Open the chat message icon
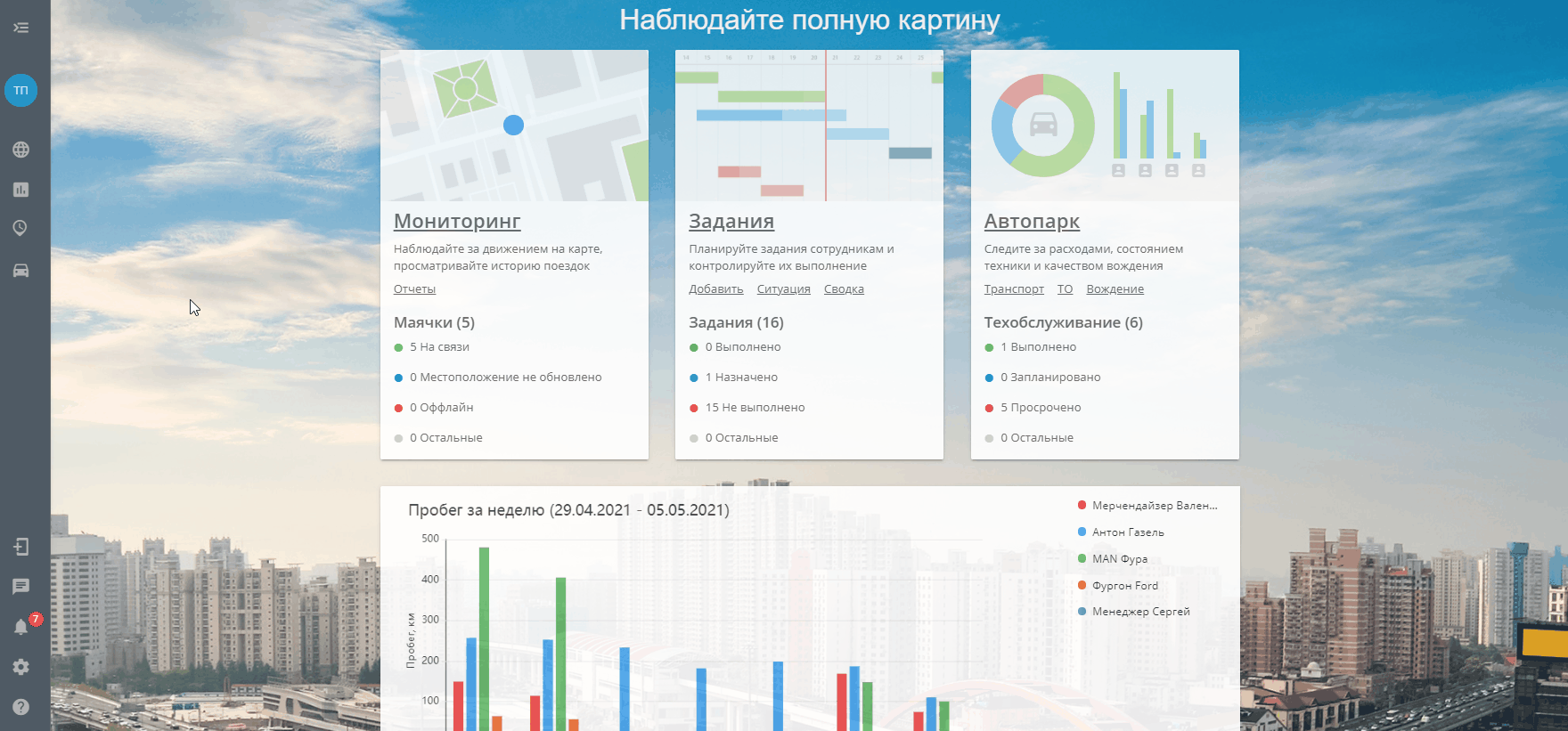 21,586
